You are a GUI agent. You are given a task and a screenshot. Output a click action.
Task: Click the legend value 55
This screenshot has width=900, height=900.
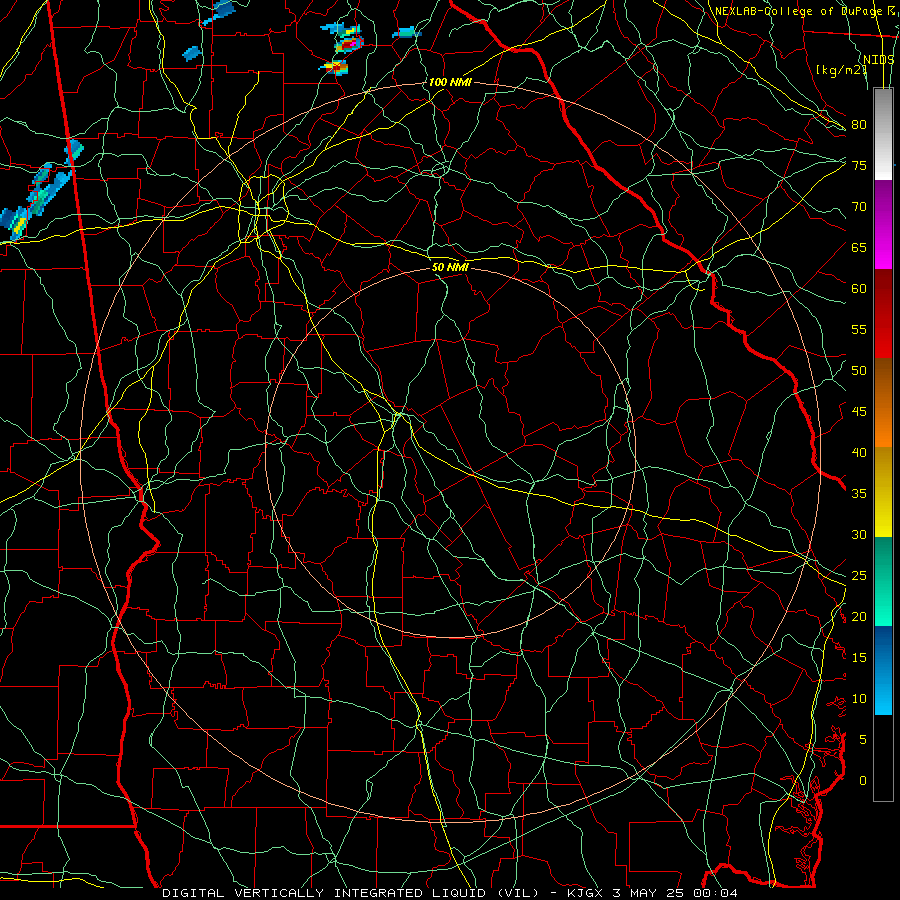click(x=859, y=329)
